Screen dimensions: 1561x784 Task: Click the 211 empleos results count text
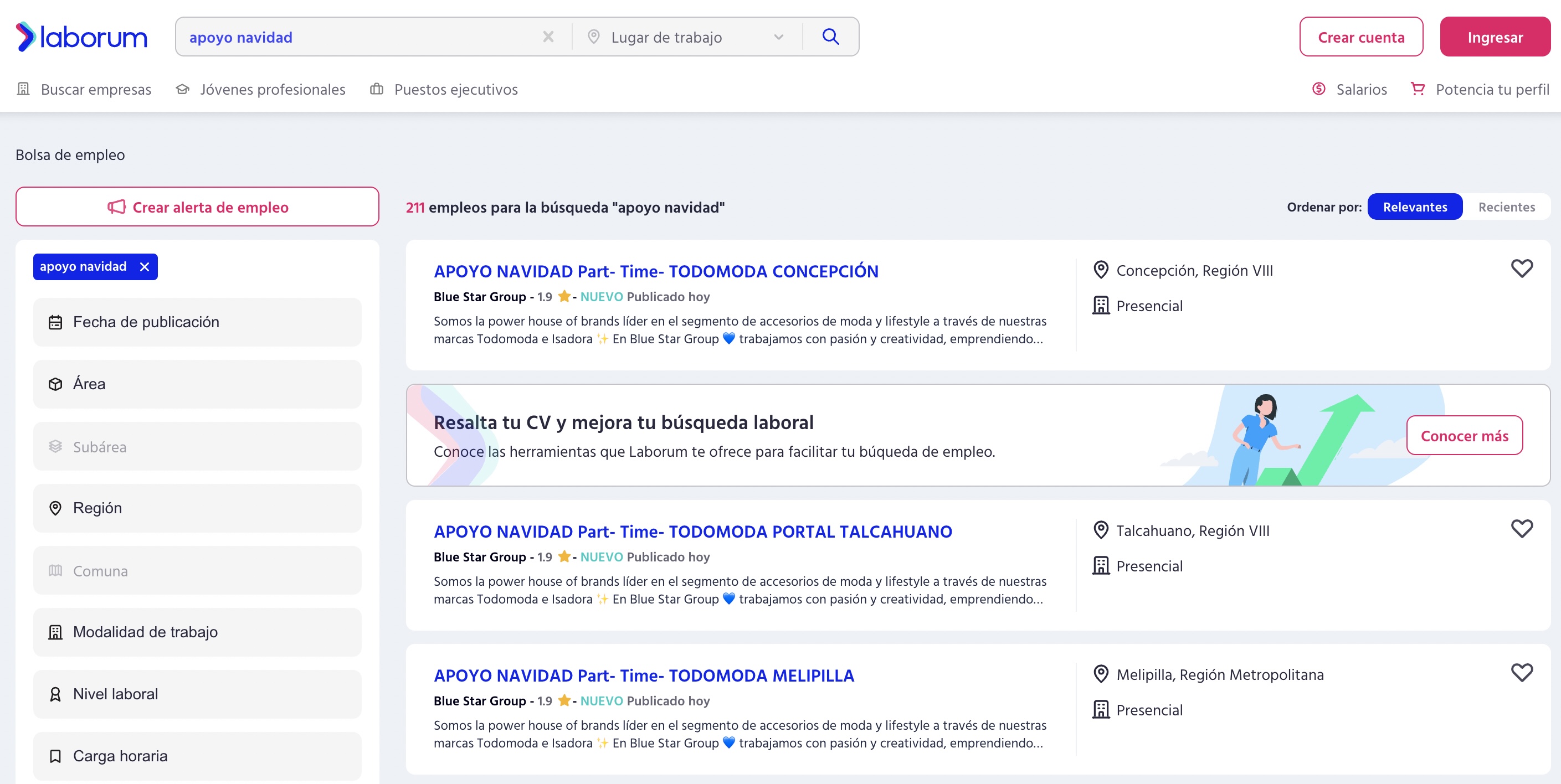[565, 207]
